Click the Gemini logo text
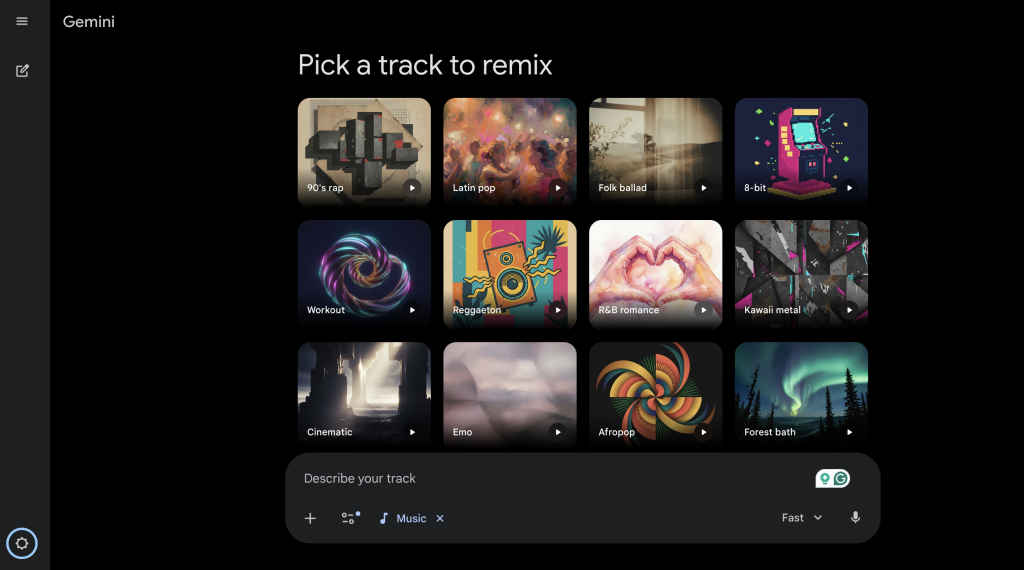Image resolution: width=1024 pixels, height=570 pixels. tap(89, 21)
